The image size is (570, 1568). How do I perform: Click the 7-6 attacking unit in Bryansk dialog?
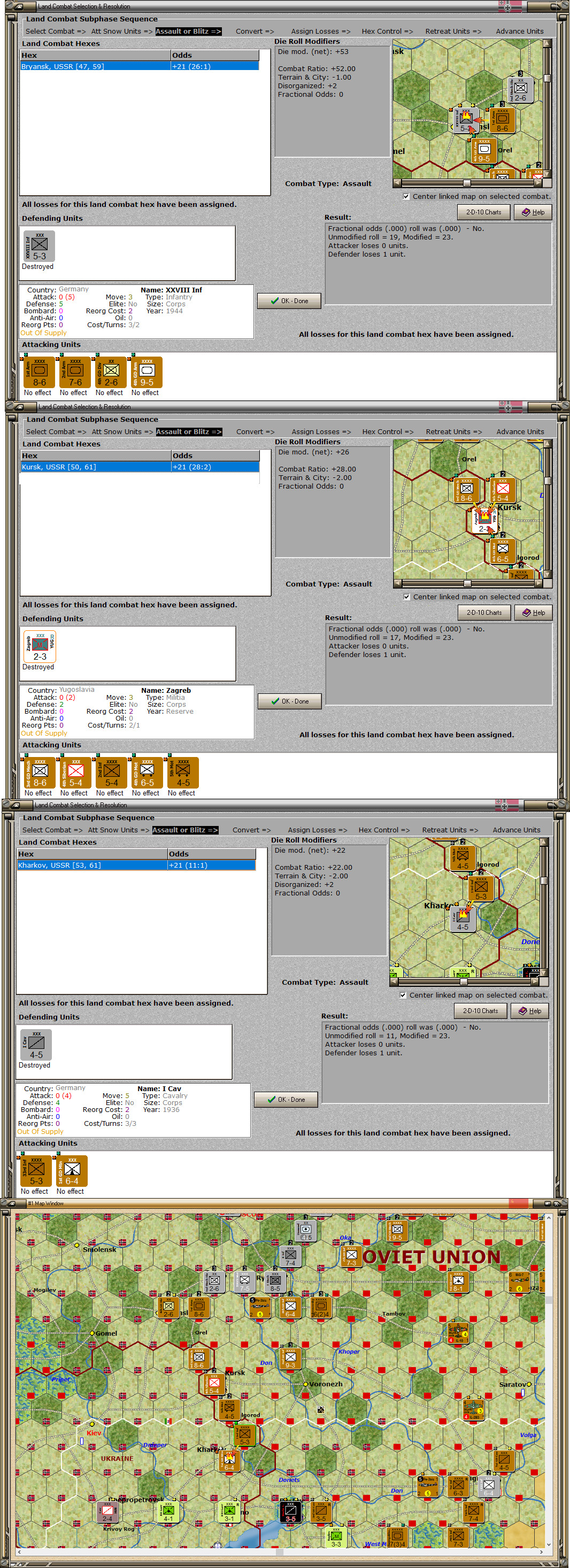[x=75, y=373]
